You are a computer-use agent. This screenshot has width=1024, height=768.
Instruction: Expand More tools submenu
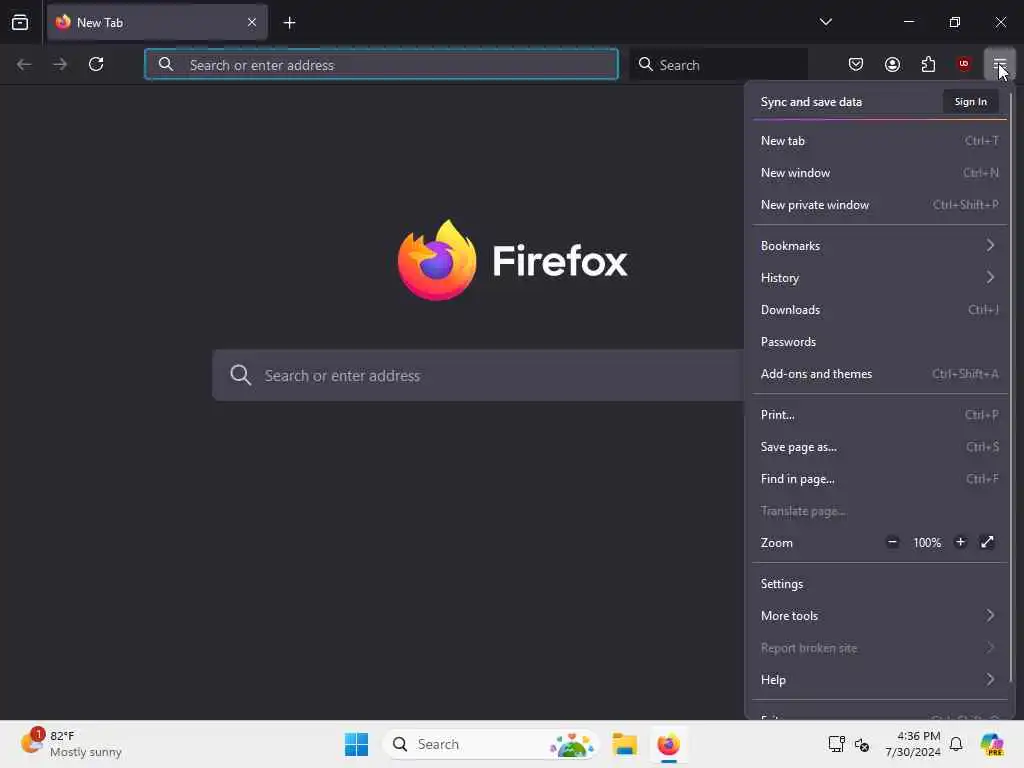880,616
